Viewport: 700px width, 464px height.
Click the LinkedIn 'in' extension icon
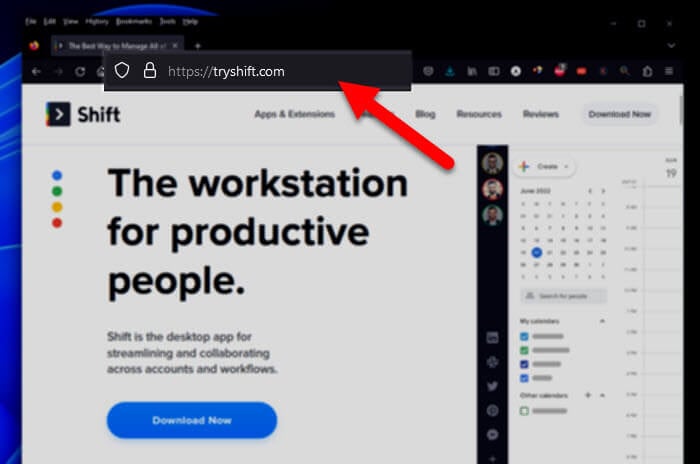click(472, 71)
